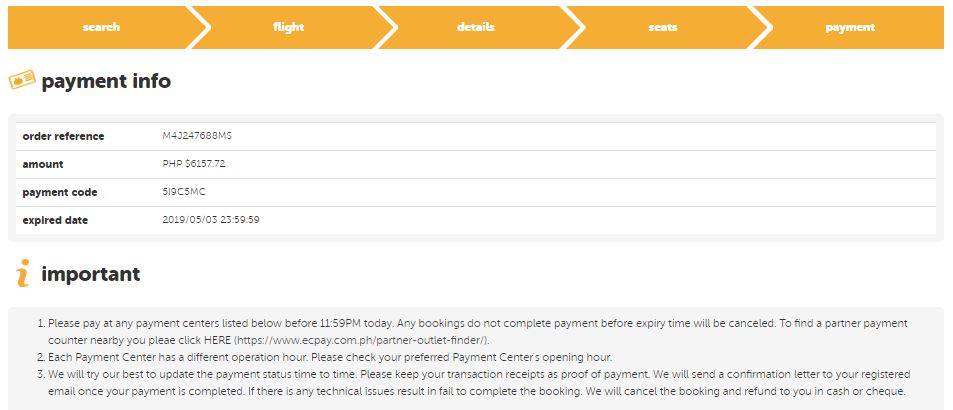Switch to the seats step

tap(662, 28)
